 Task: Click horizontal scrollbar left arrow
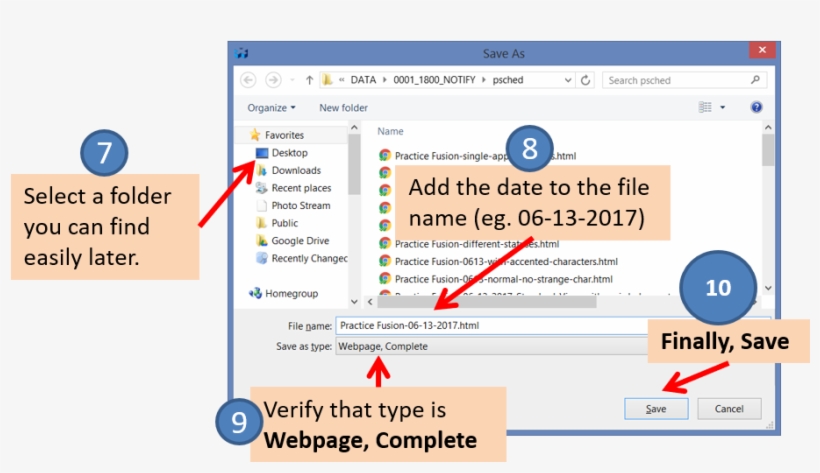(x=370, y=302)
